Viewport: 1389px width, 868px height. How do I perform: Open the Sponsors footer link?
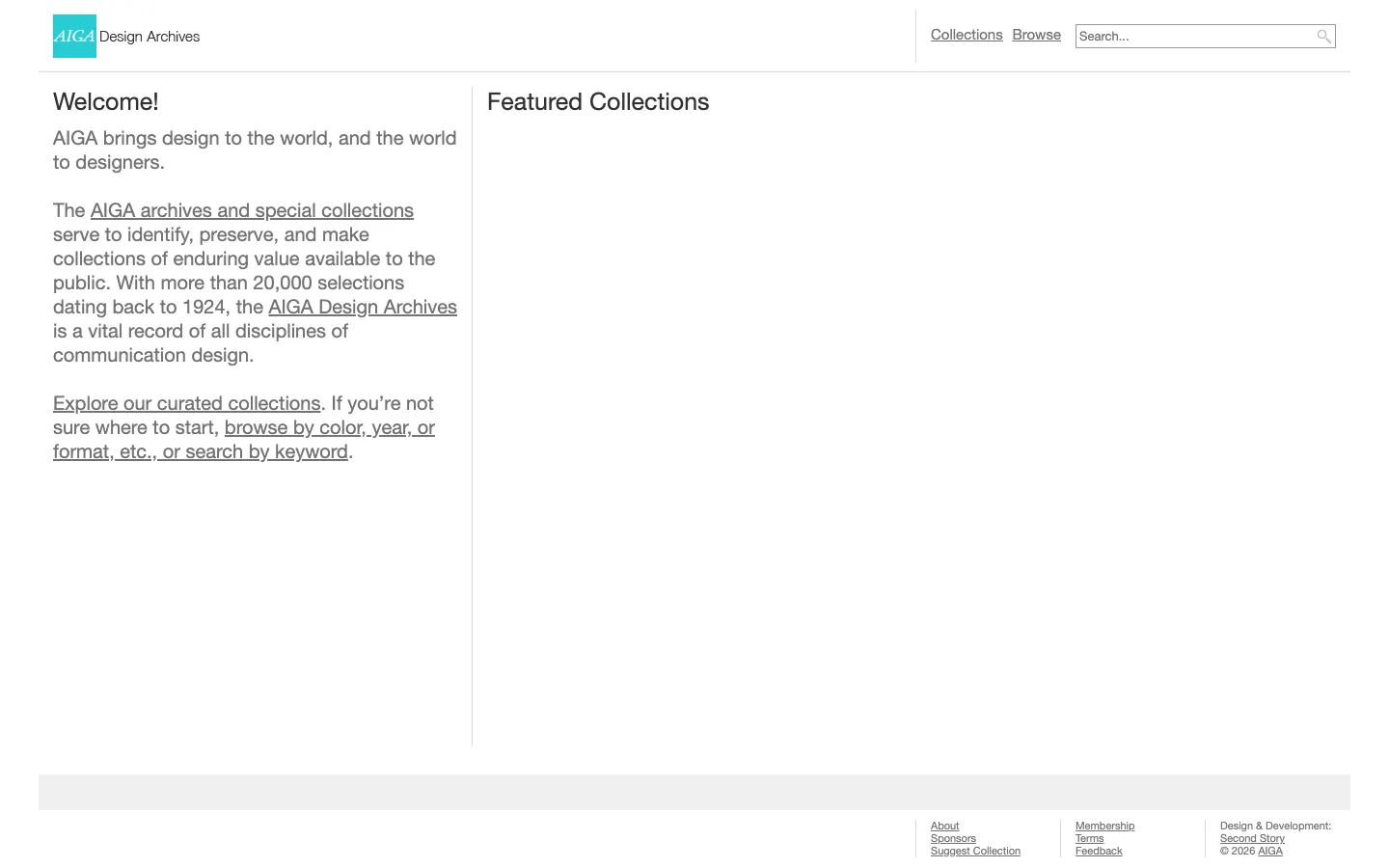click(x=953, y=838)
